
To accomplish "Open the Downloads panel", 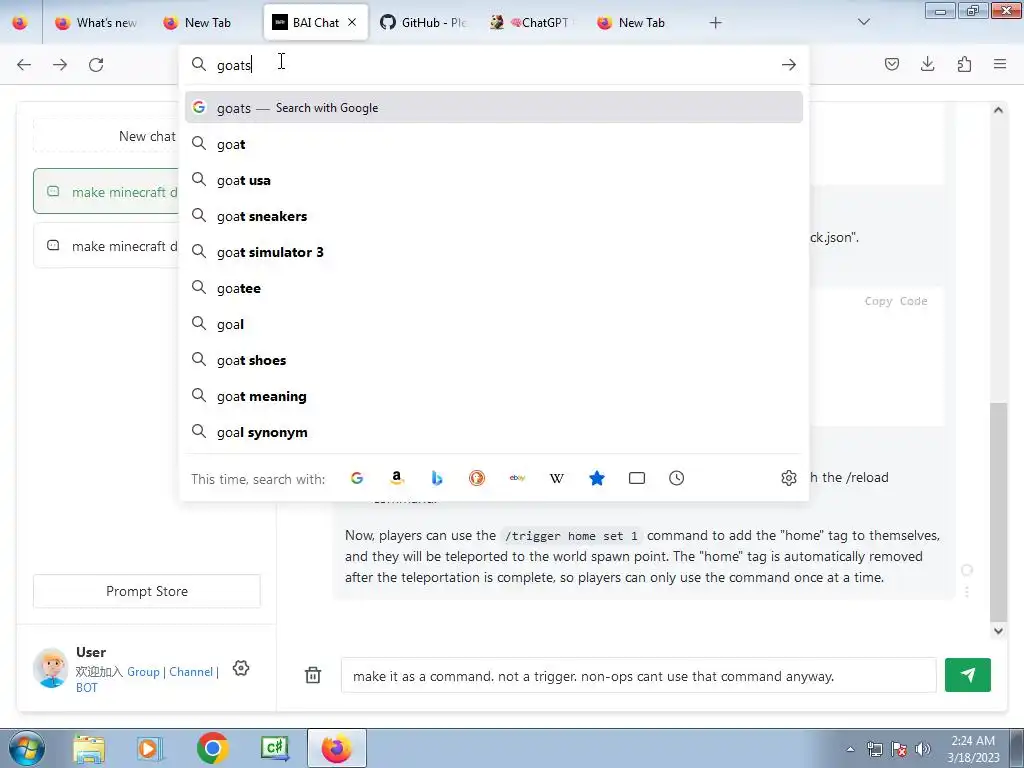I will (927, 64).
